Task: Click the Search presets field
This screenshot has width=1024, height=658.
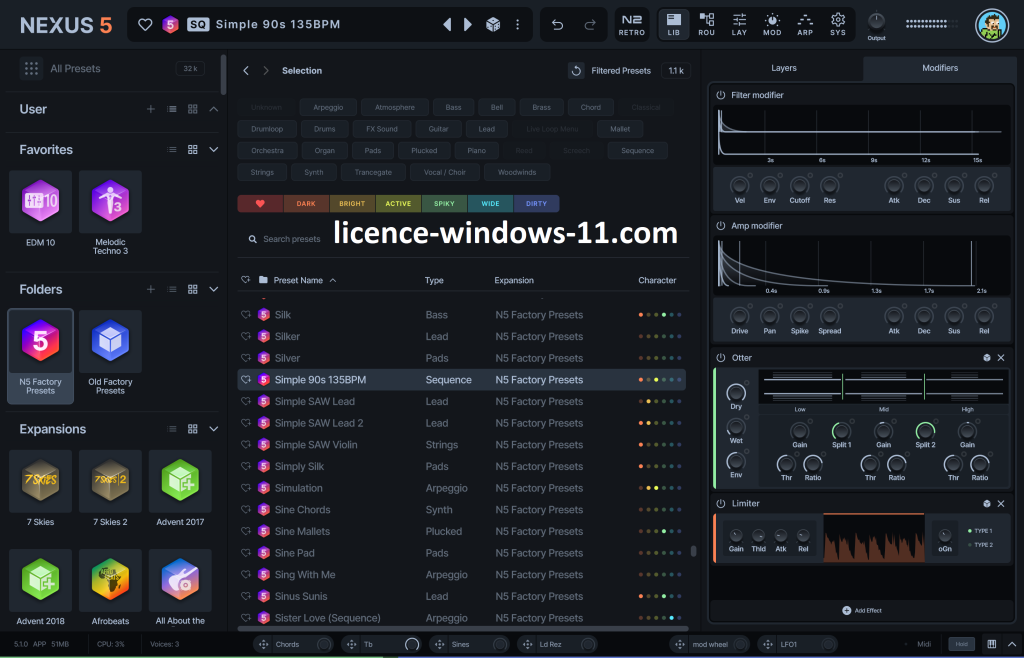Action: [292, 239]
